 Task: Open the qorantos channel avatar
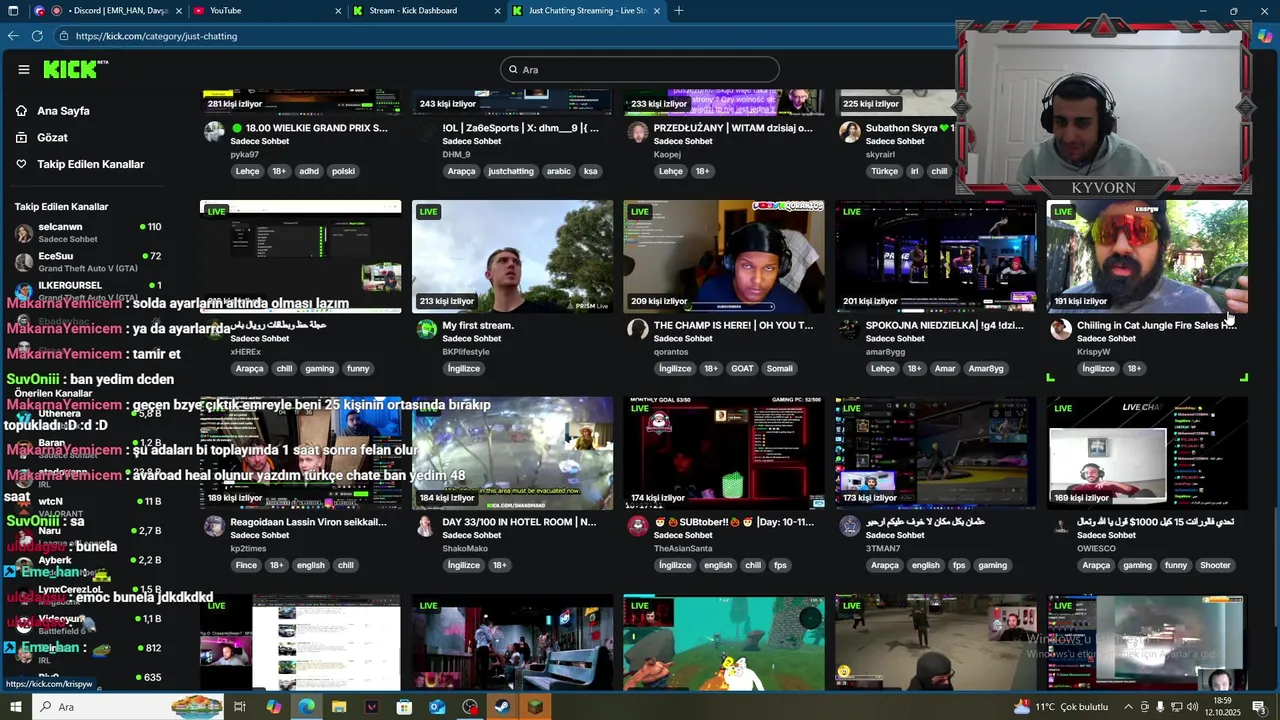pos(638,329)
